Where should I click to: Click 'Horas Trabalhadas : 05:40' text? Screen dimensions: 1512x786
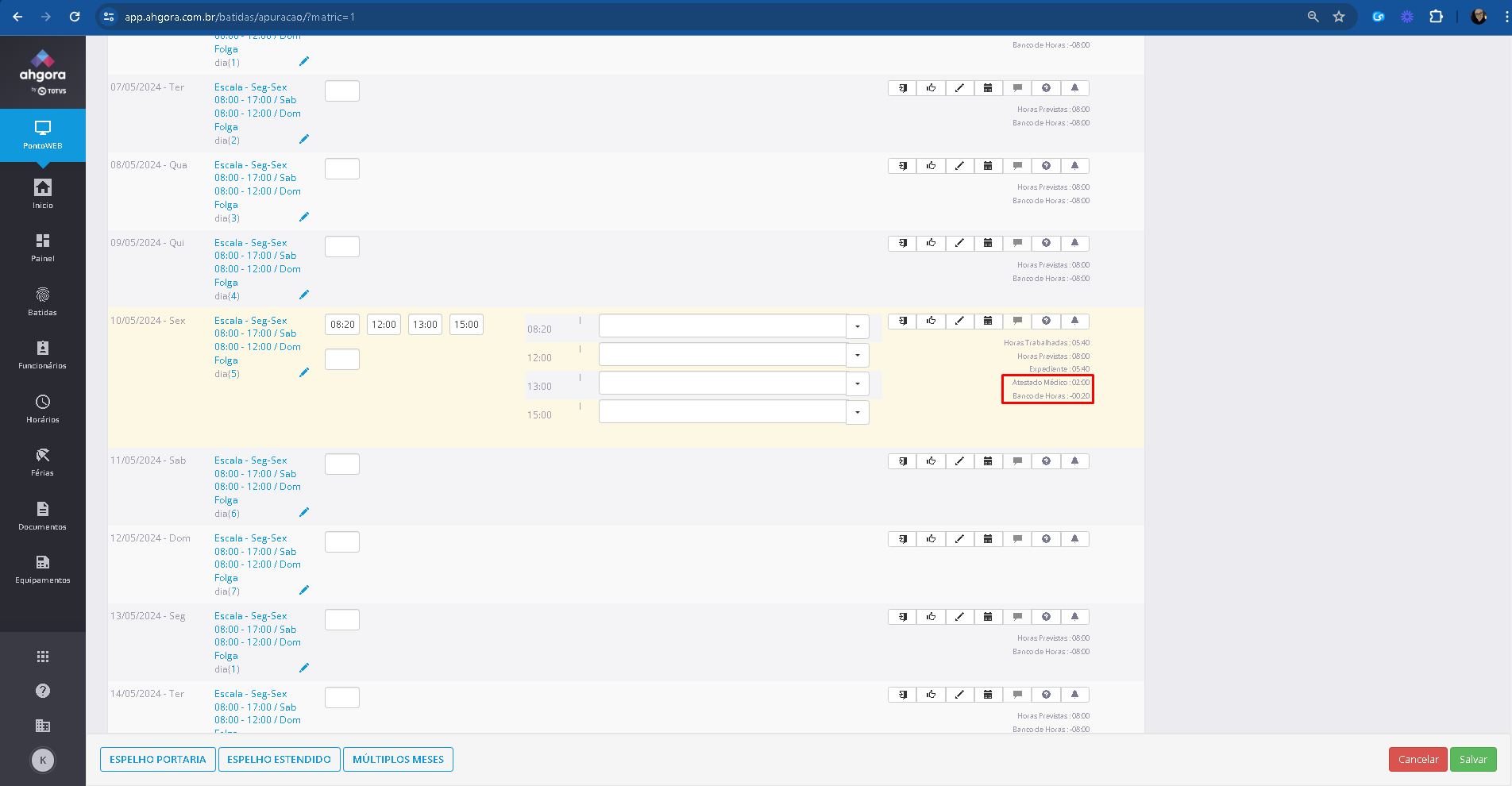click(1047, 343)
